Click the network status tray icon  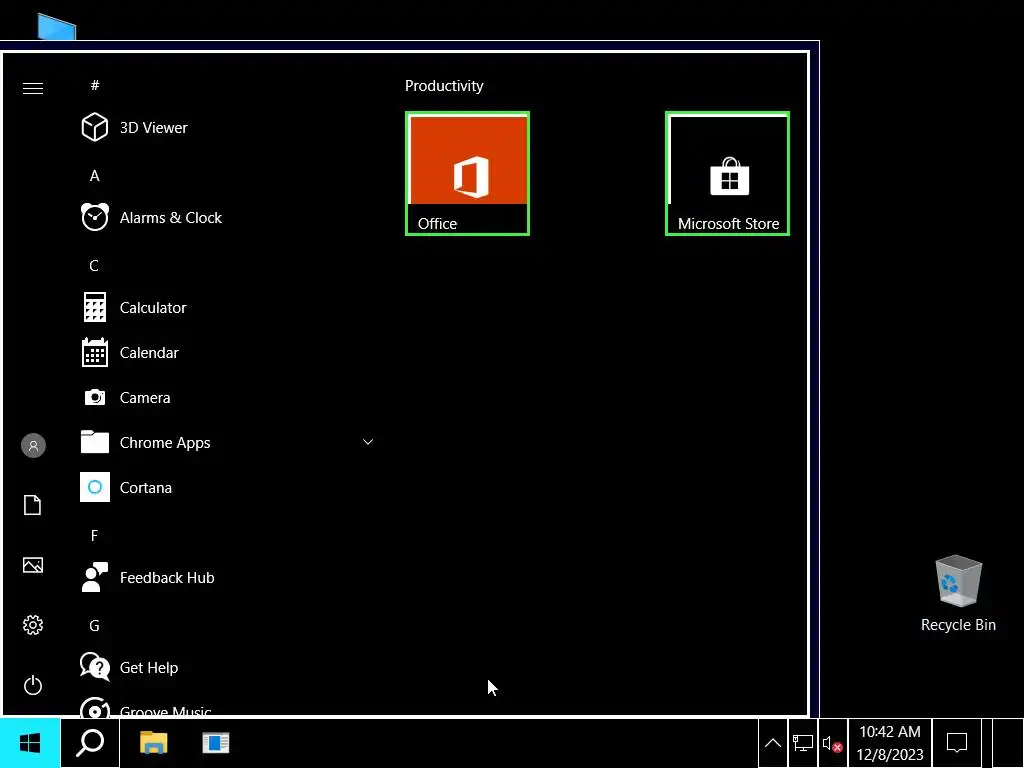803,743
